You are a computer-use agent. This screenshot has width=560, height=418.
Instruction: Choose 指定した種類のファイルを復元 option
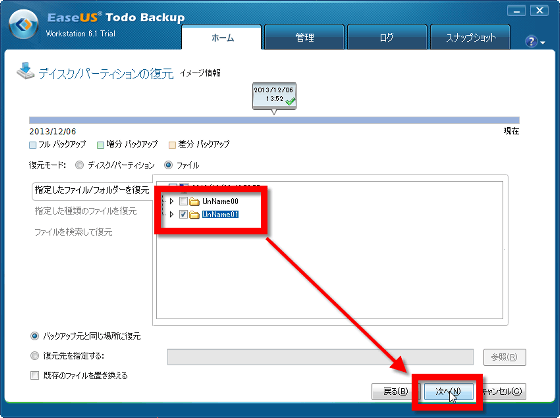pyautogui.click(x=86, y=211)
